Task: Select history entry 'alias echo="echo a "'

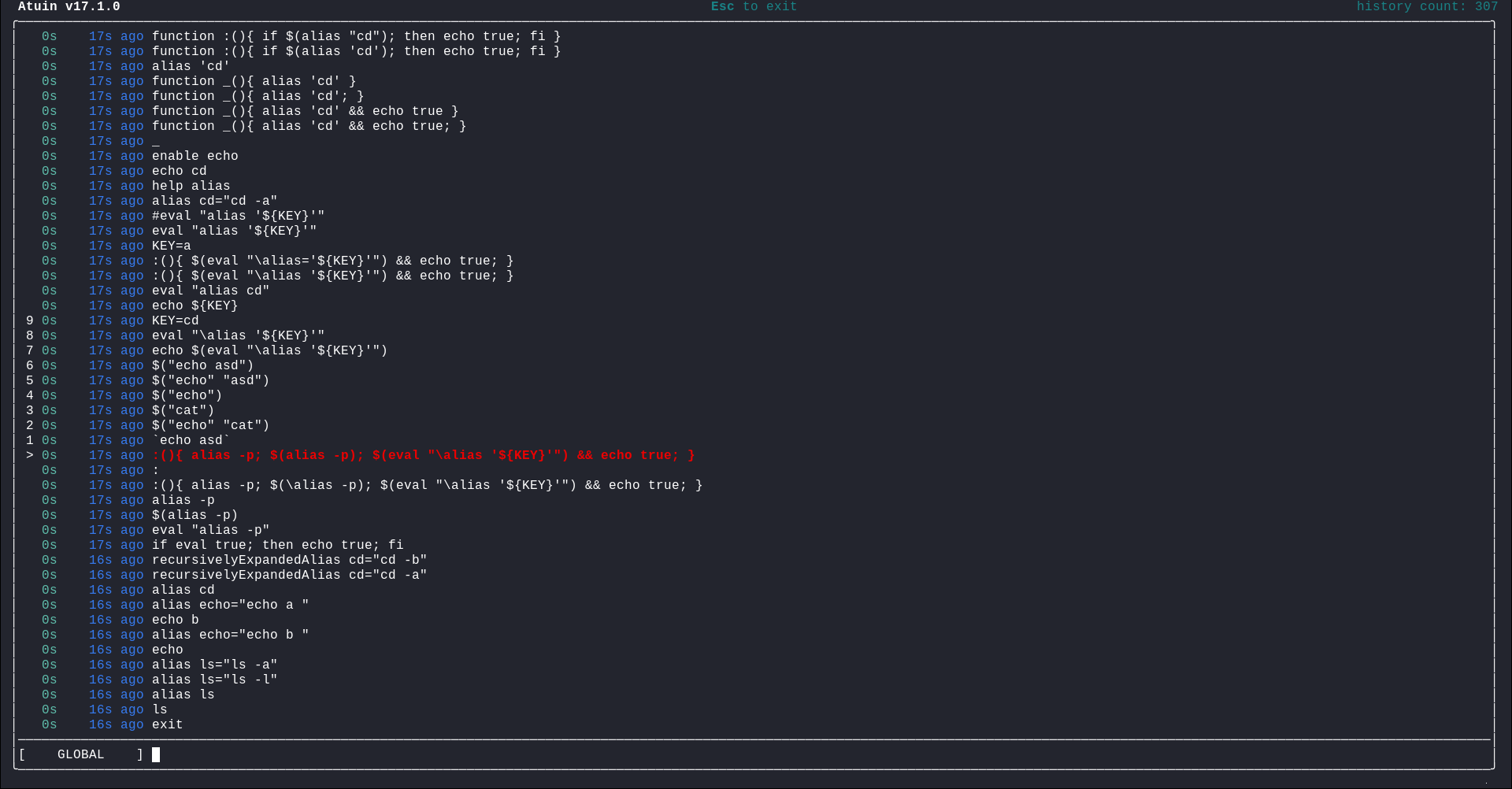Action: [x=231, y=605]
